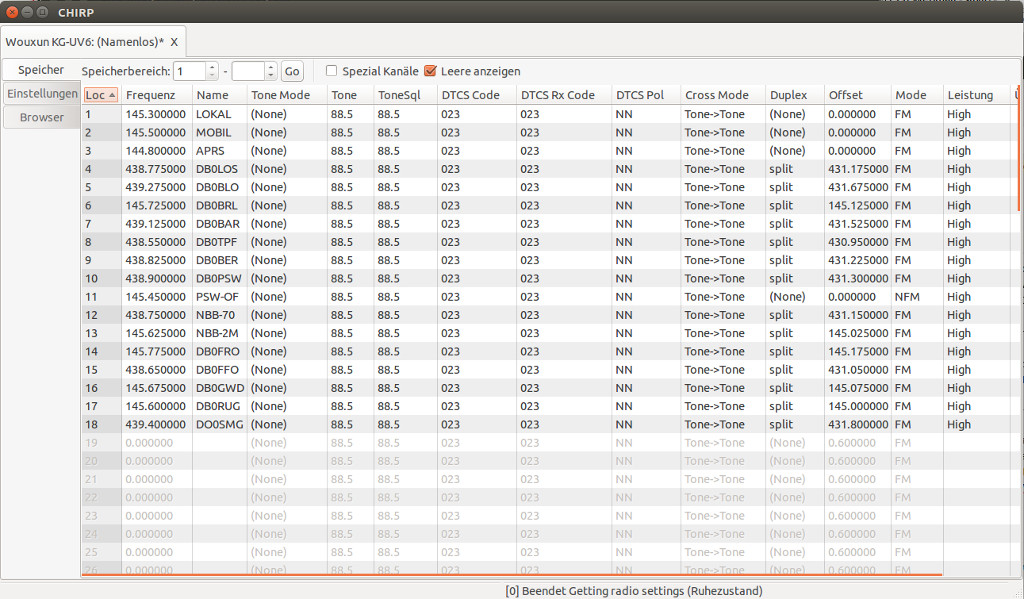Open the Speicher tab
The image size is (1024, 599).
click(x=41, y=69)
